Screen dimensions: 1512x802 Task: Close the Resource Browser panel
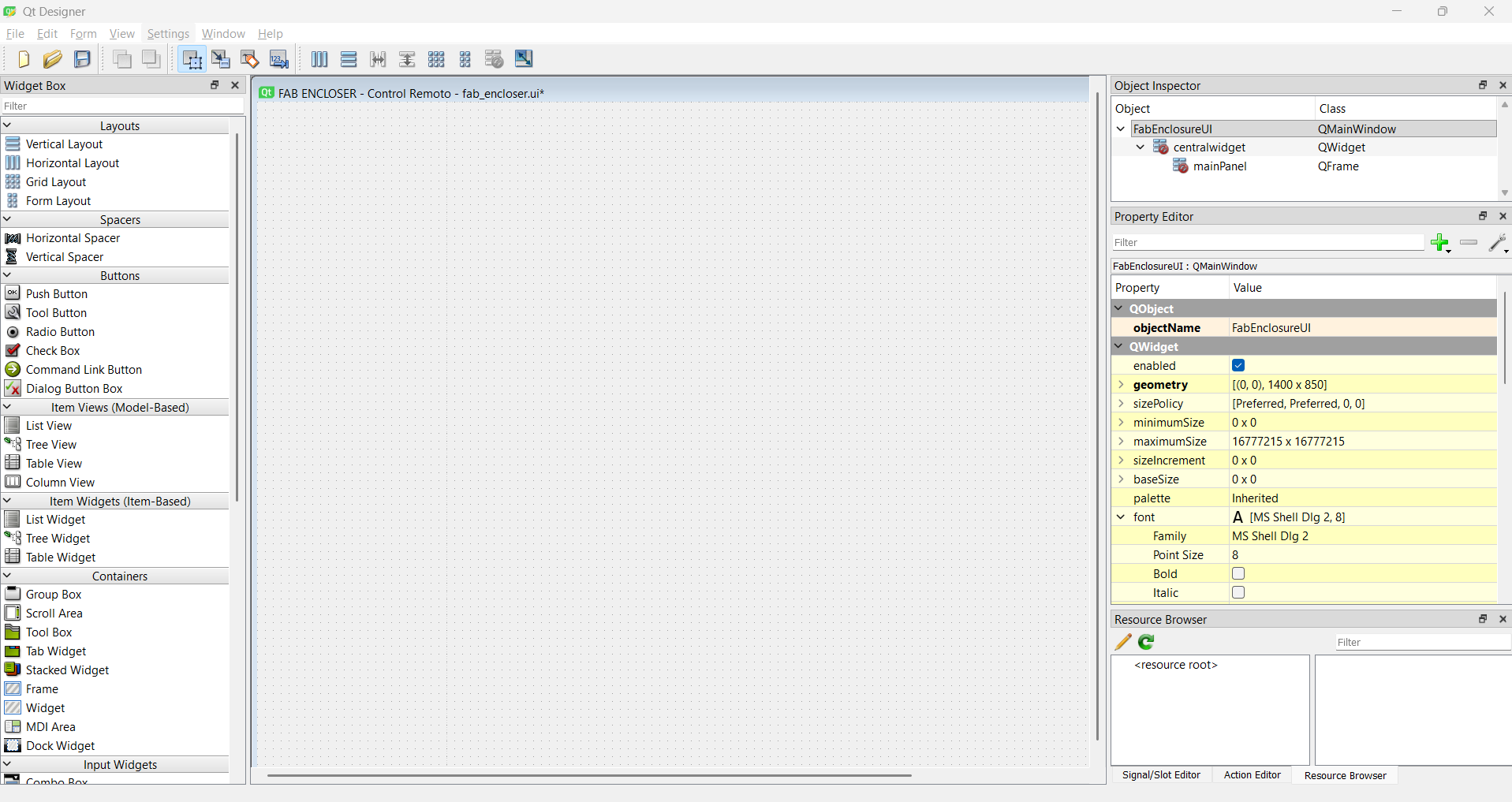(1503, 619)
